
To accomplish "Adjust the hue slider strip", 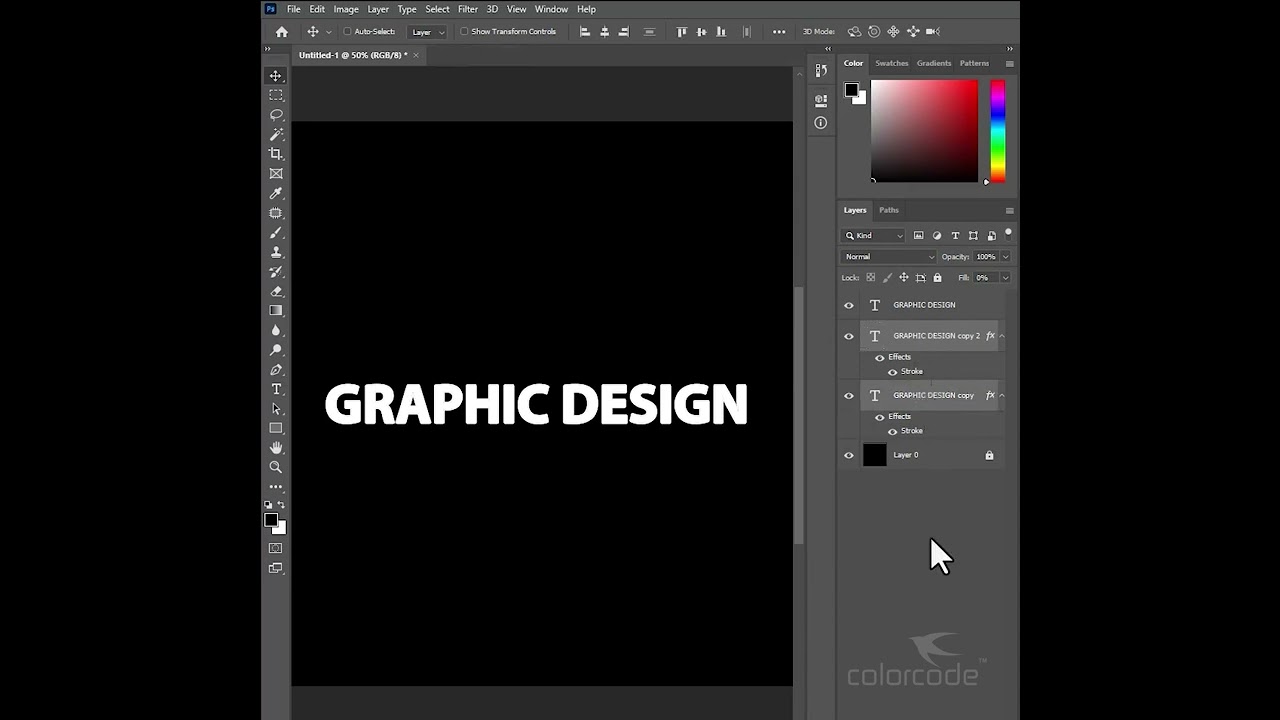I will 997,131.
